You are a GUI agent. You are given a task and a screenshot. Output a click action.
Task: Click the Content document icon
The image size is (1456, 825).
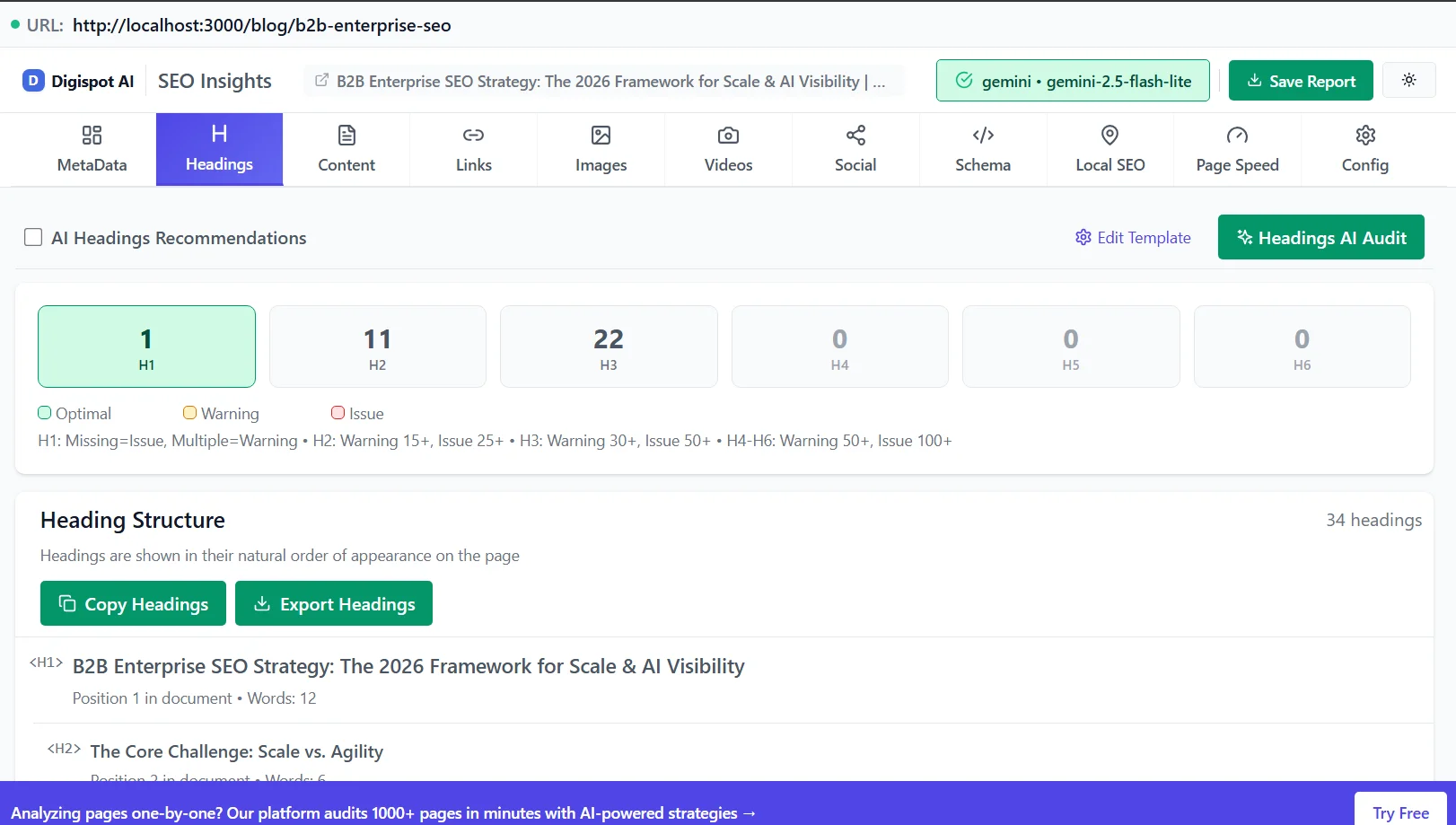coord(346,136)
